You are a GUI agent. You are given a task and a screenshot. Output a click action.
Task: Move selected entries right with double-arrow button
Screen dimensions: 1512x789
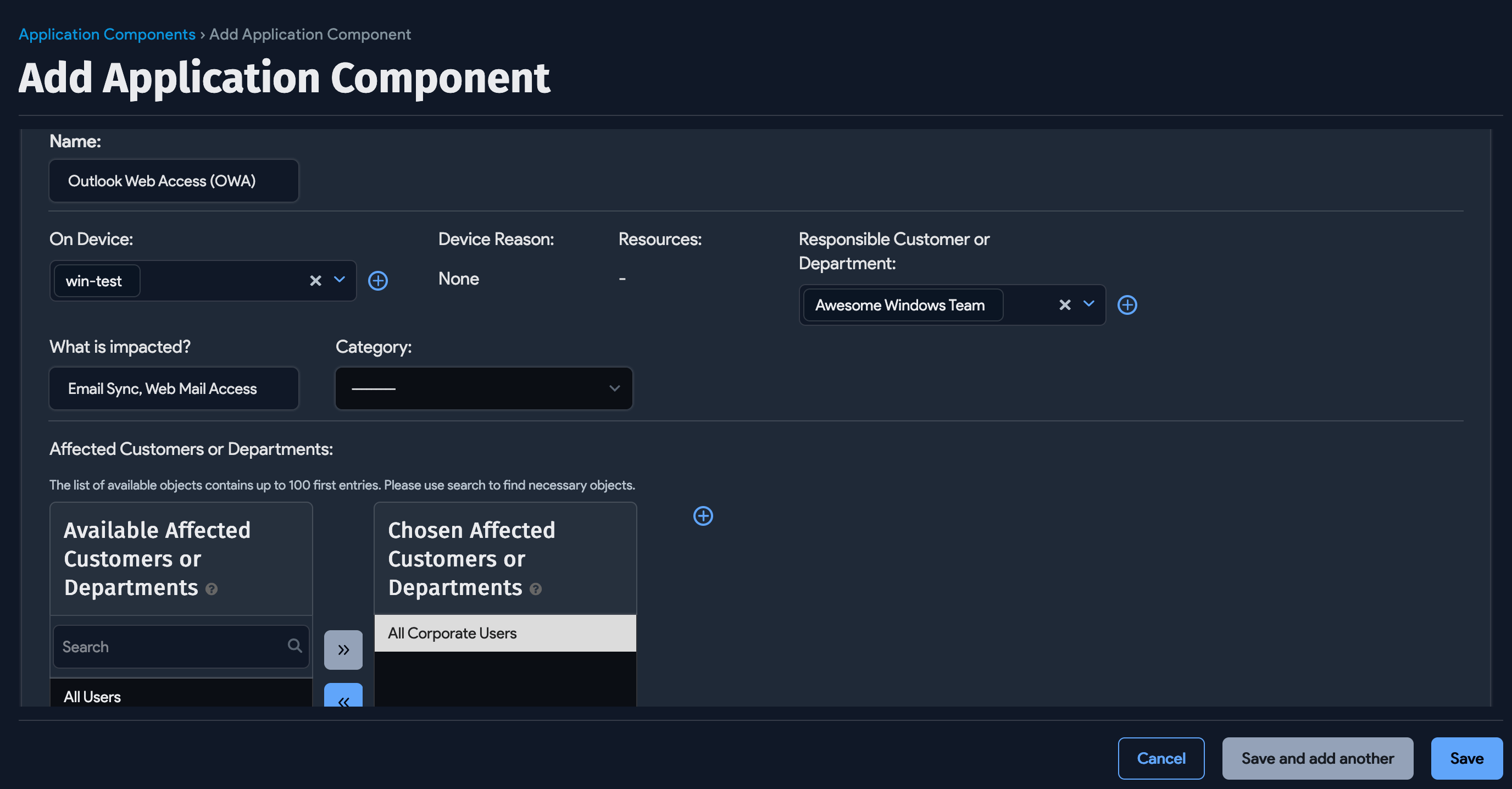tap(343, 649)
